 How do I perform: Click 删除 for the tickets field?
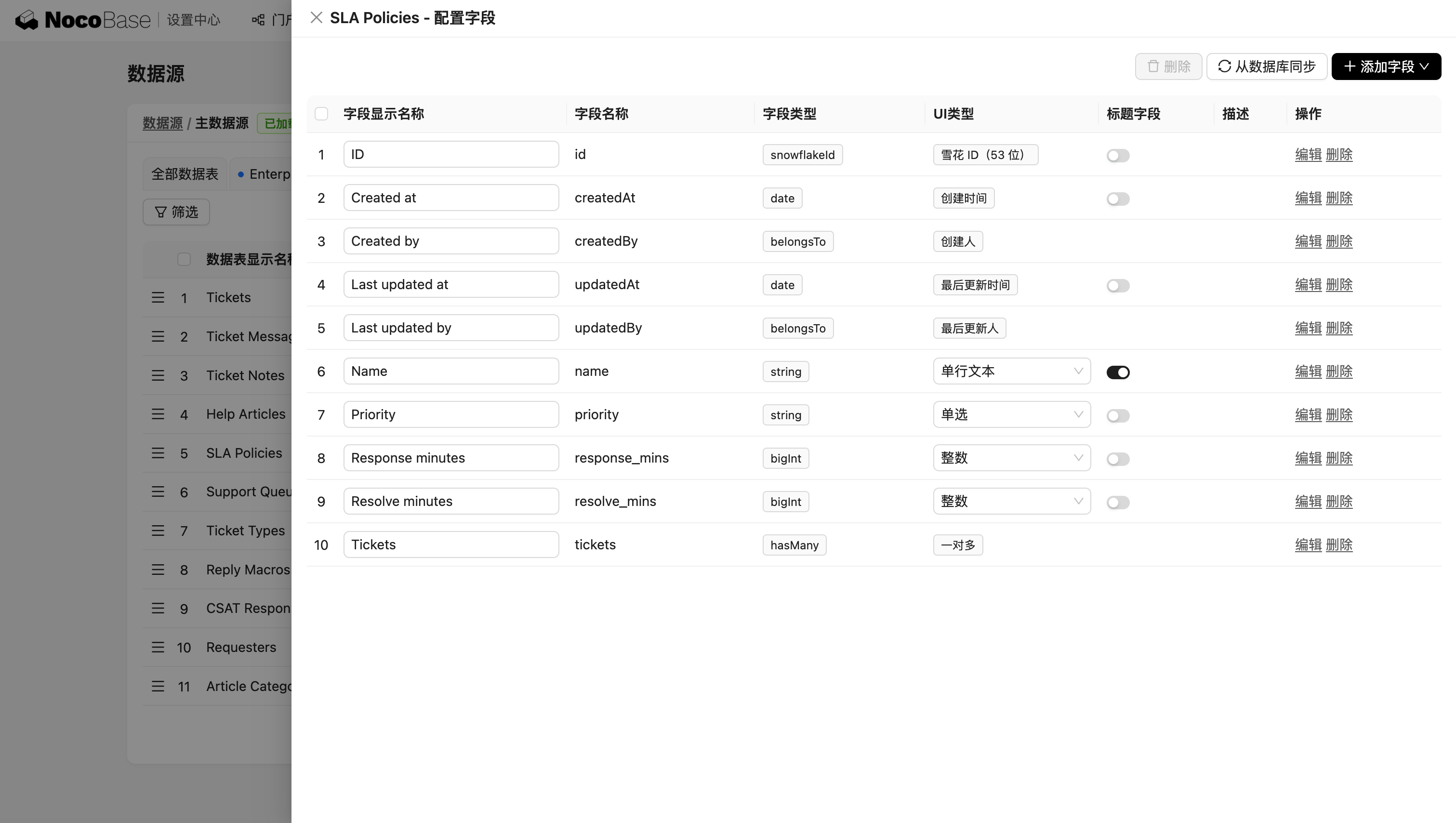[1339, 544]
